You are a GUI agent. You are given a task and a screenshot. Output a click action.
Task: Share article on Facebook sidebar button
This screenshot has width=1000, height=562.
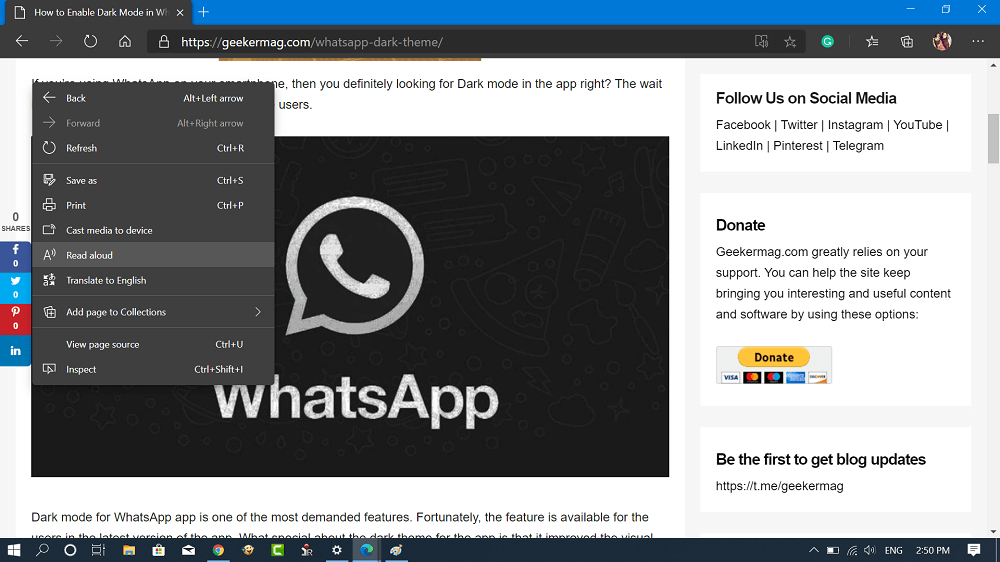coord(15,256)
